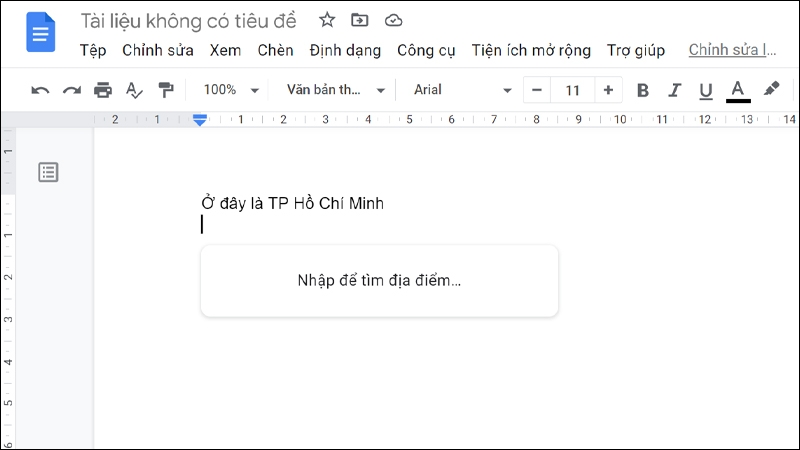Open the Chèn menu

[276, 51]
